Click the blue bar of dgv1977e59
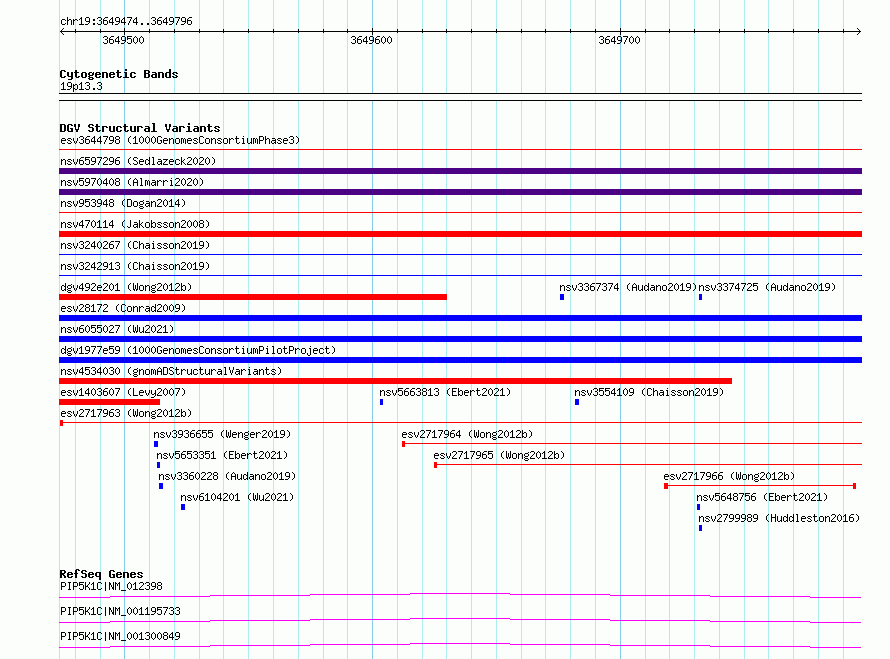 460,360
